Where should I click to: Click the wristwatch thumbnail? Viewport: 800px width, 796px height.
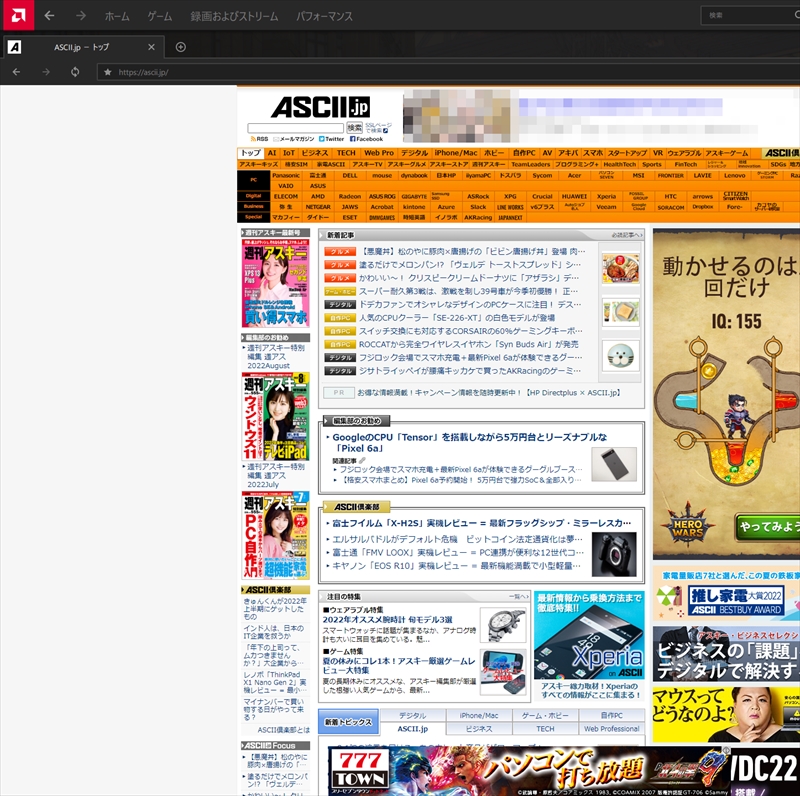503,625
